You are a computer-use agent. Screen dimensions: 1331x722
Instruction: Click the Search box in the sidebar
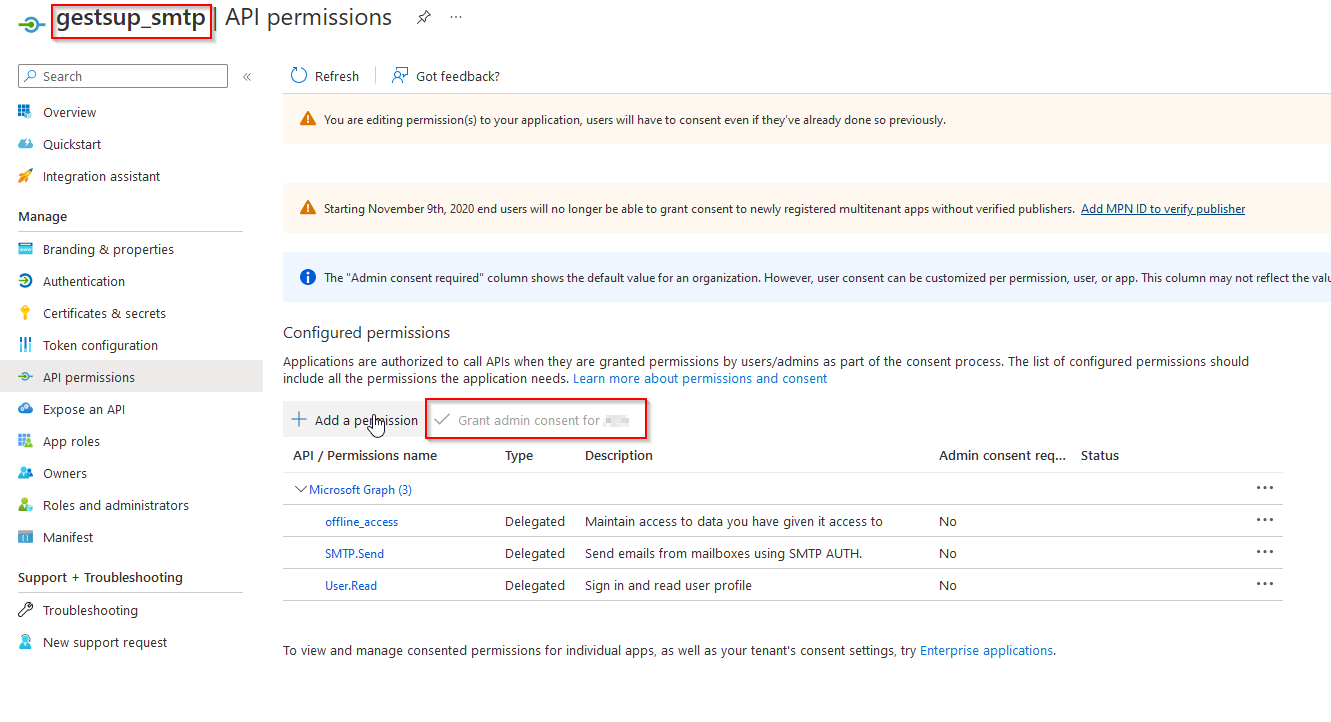pyautogui.click(x=123, y=76)
